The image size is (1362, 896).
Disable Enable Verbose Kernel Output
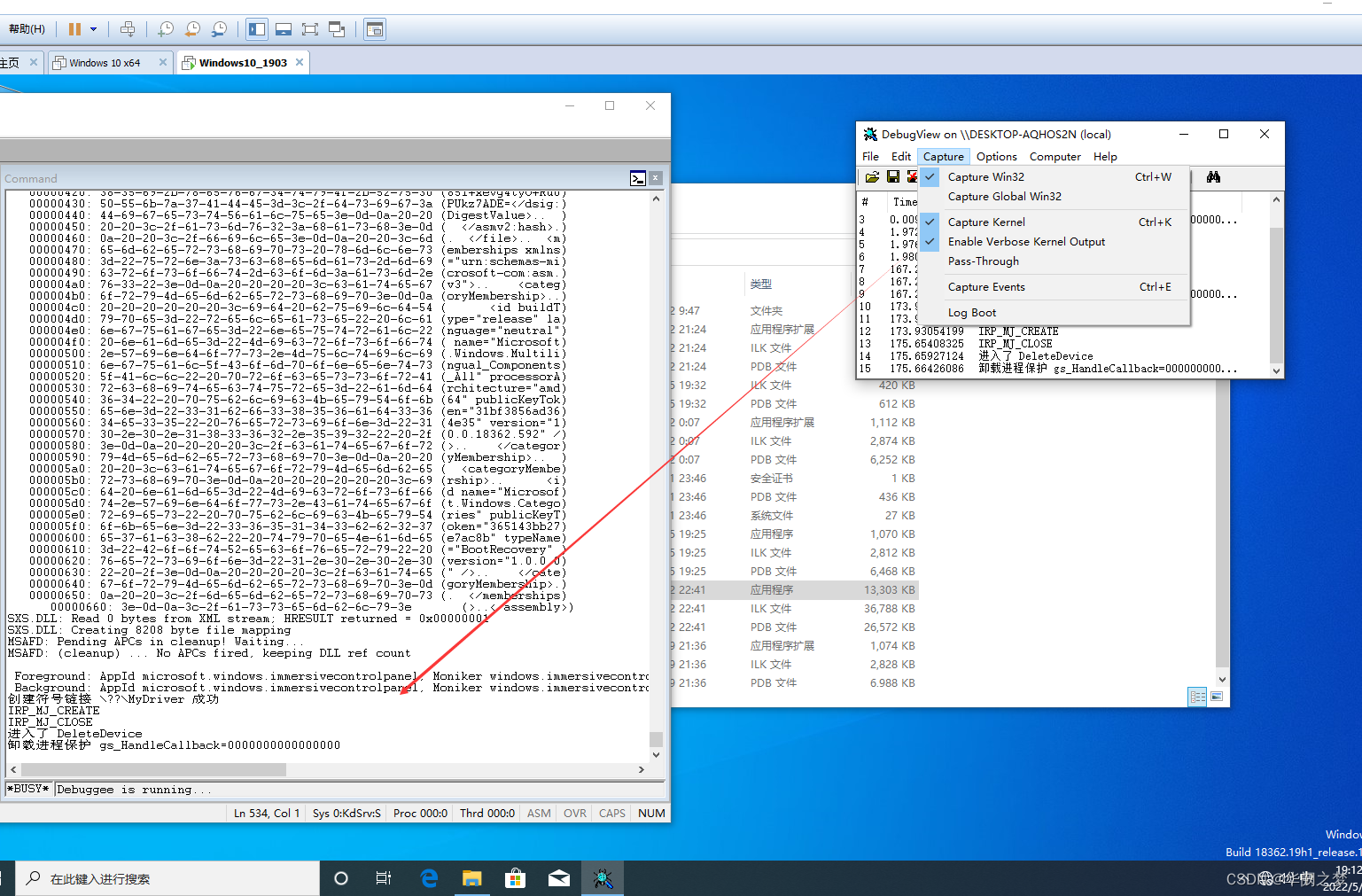tap(1054, 241)
